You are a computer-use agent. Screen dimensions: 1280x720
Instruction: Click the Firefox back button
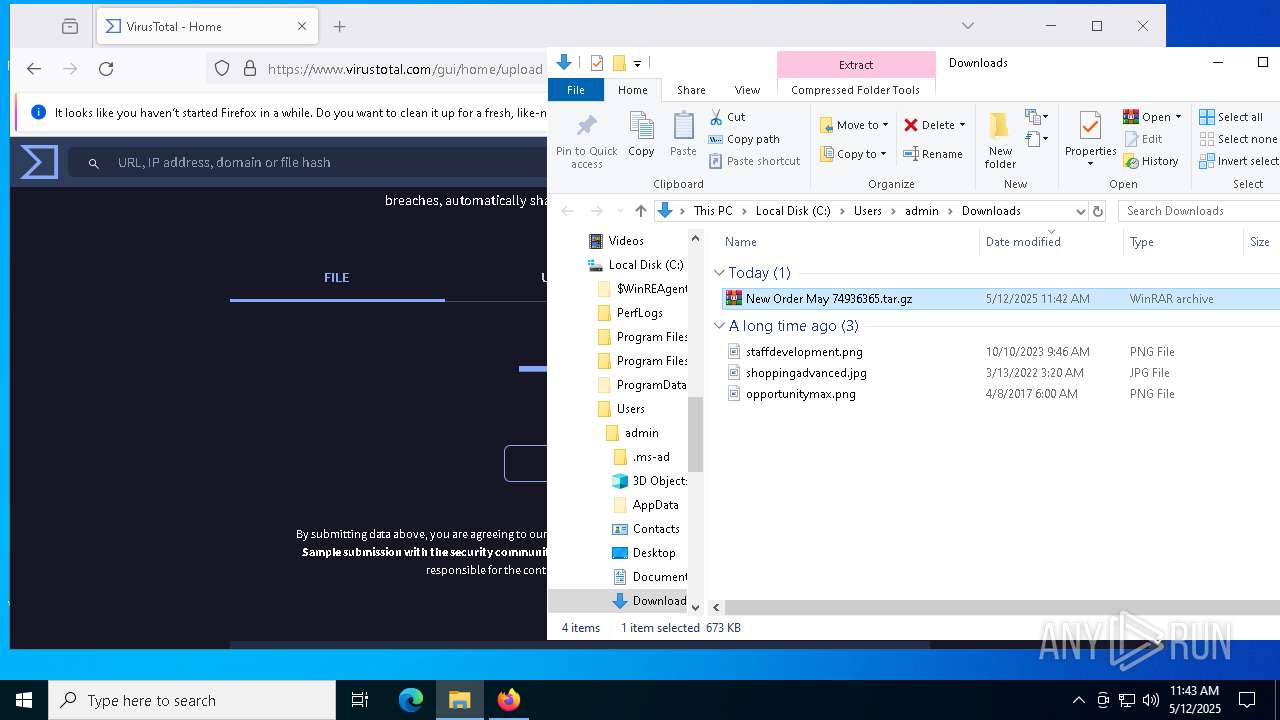pos(34,69)
